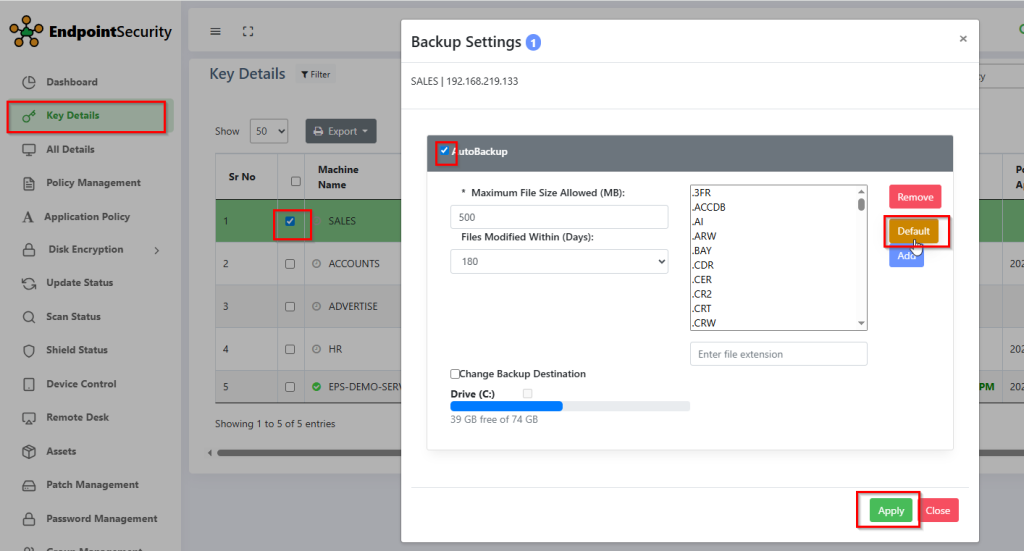Click the Disk Encryption lock icon

[29, 250]
